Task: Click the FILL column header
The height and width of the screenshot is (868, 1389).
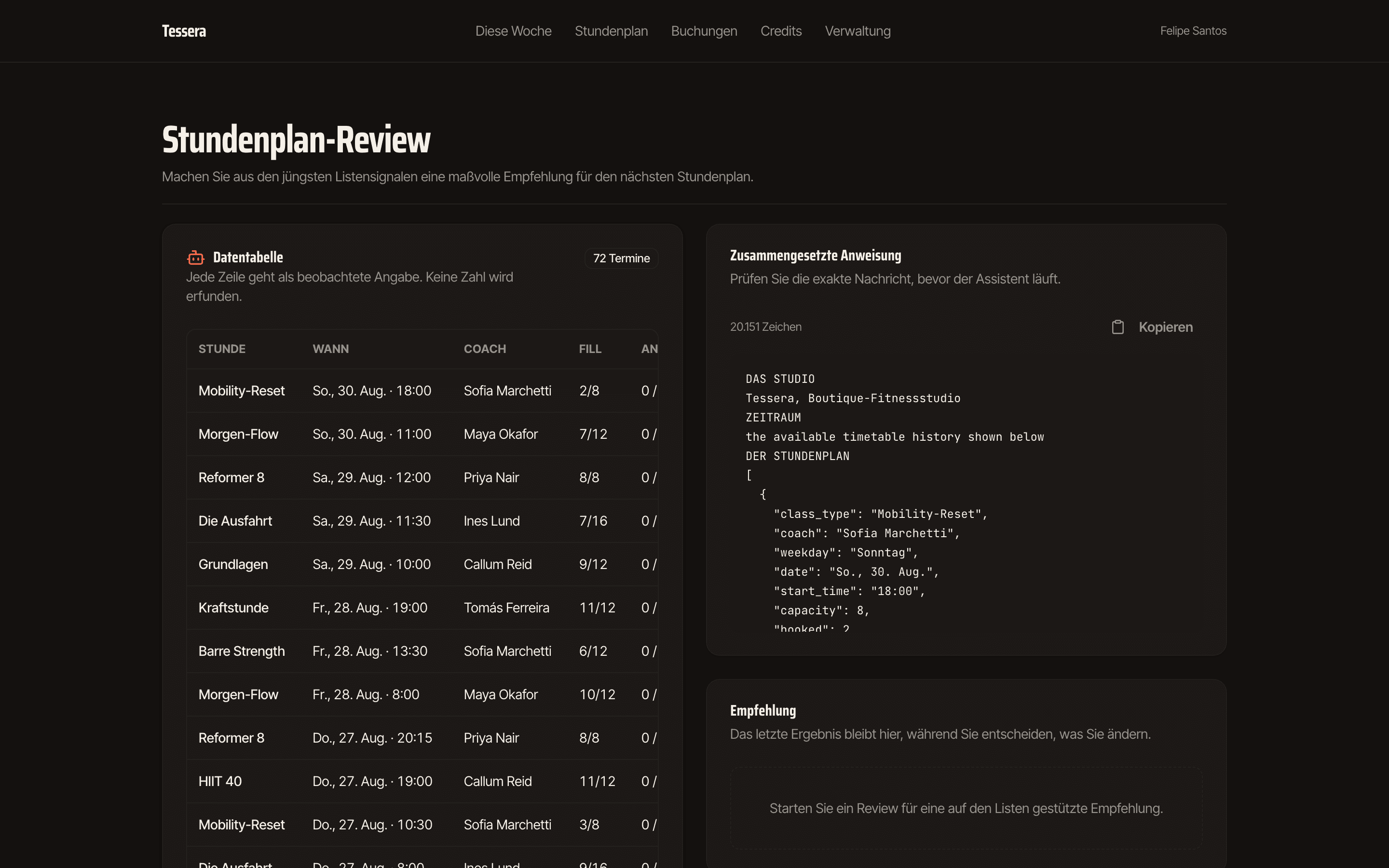Action: [590, 349]
